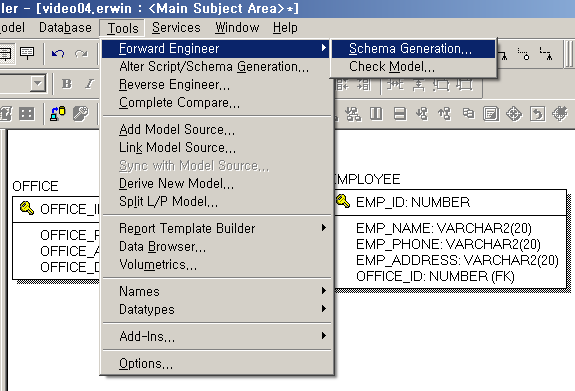Click the crosshair target toolbar icon

514,114
